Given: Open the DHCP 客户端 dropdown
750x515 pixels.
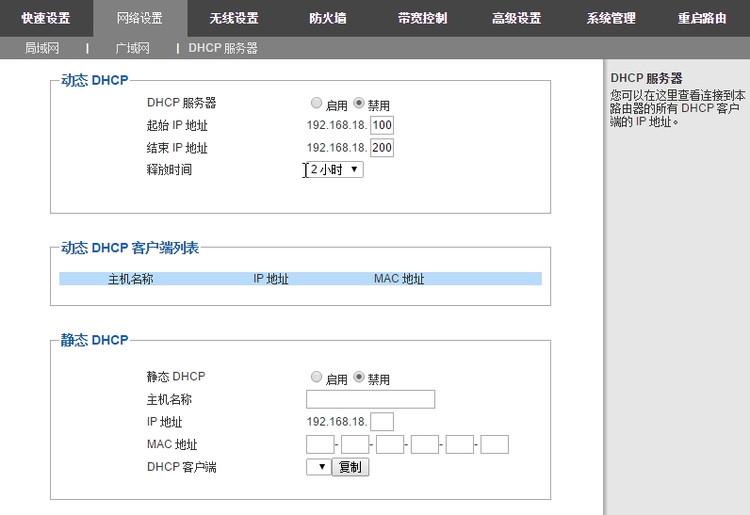Looking at the screenshot, I should click(319, 467).
